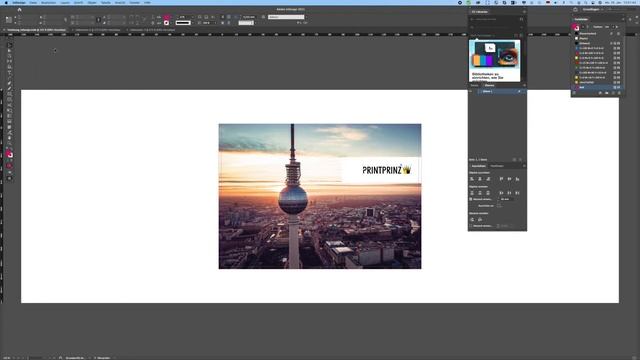Viewport: 640px width, 360px height.
Task: Delete swatch with Farbfelder trash icon
Action: pyautogui.click(x=619, y=93)
